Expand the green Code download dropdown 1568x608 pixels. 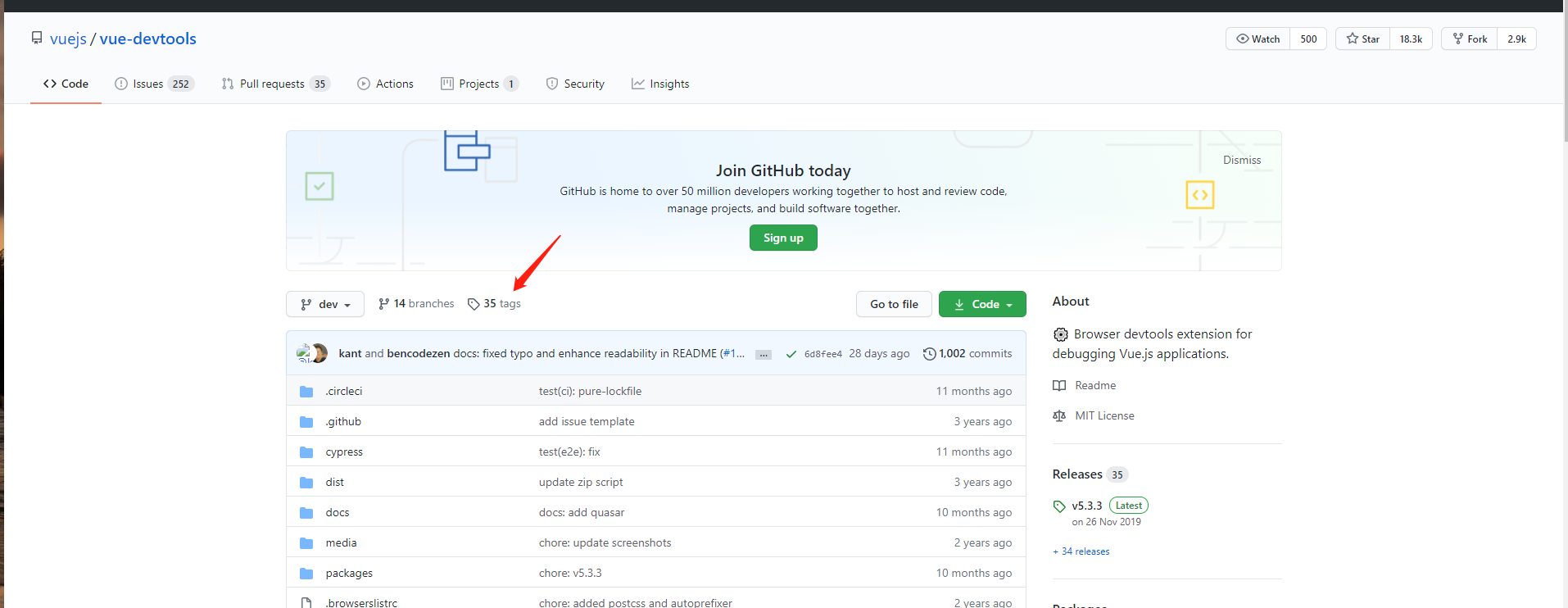(982, 304)
